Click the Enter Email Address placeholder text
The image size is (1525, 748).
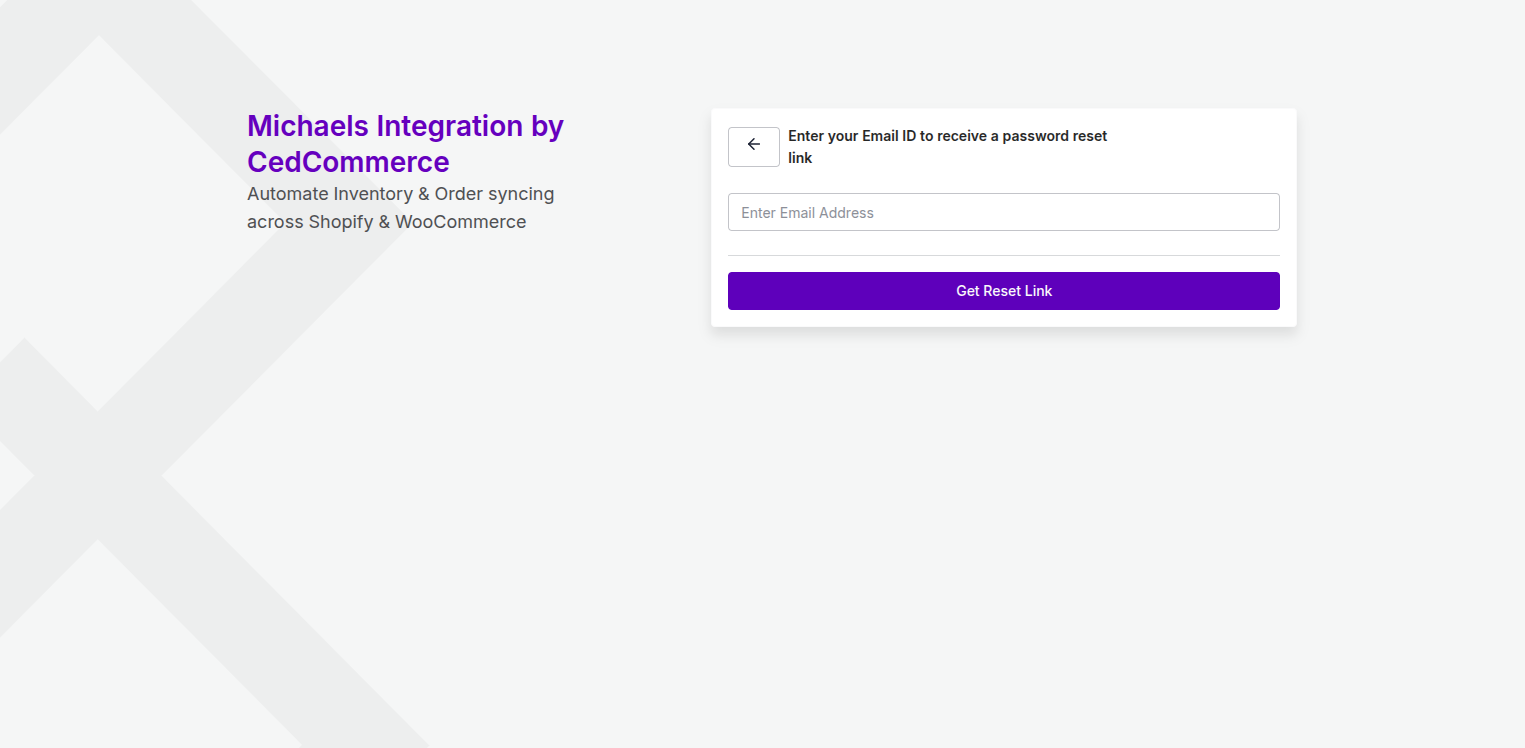(x=807, y=213)
